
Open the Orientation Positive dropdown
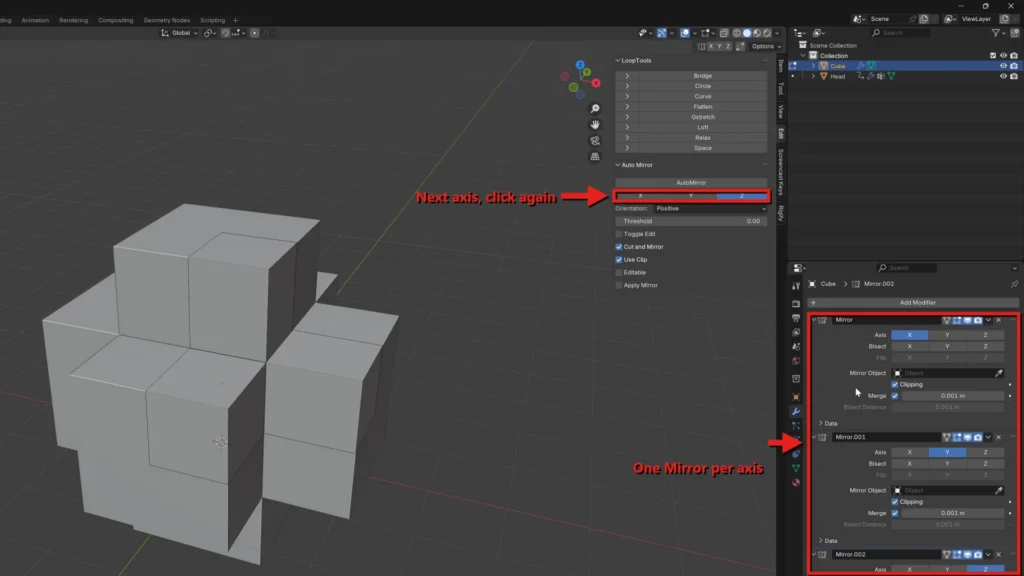[x=711, y=208]
